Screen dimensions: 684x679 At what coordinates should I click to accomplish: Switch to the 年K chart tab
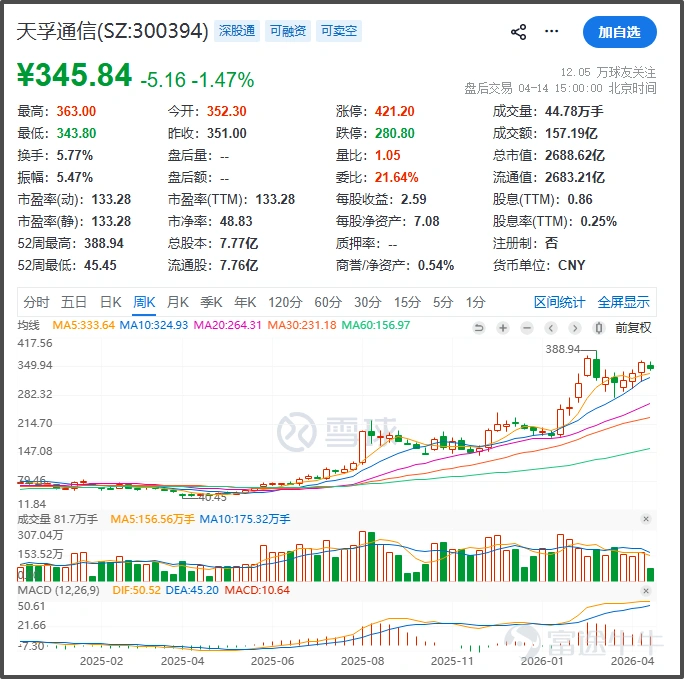245,302
